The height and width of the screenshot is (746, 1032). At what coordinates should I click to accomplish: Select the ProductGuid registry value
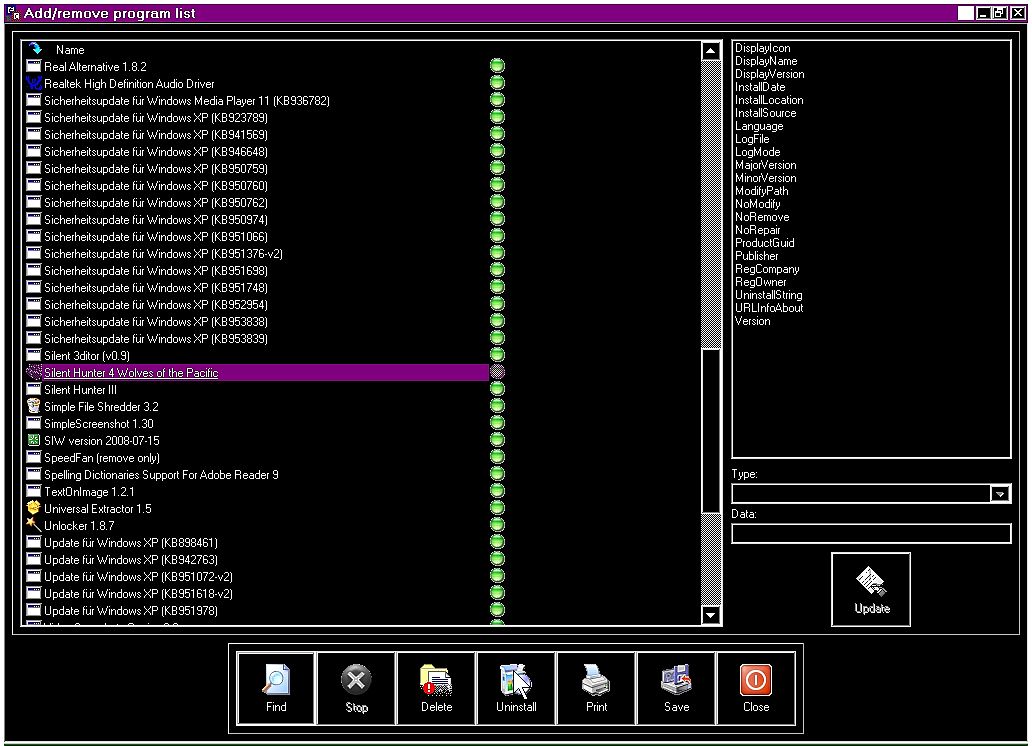[765, 243]
